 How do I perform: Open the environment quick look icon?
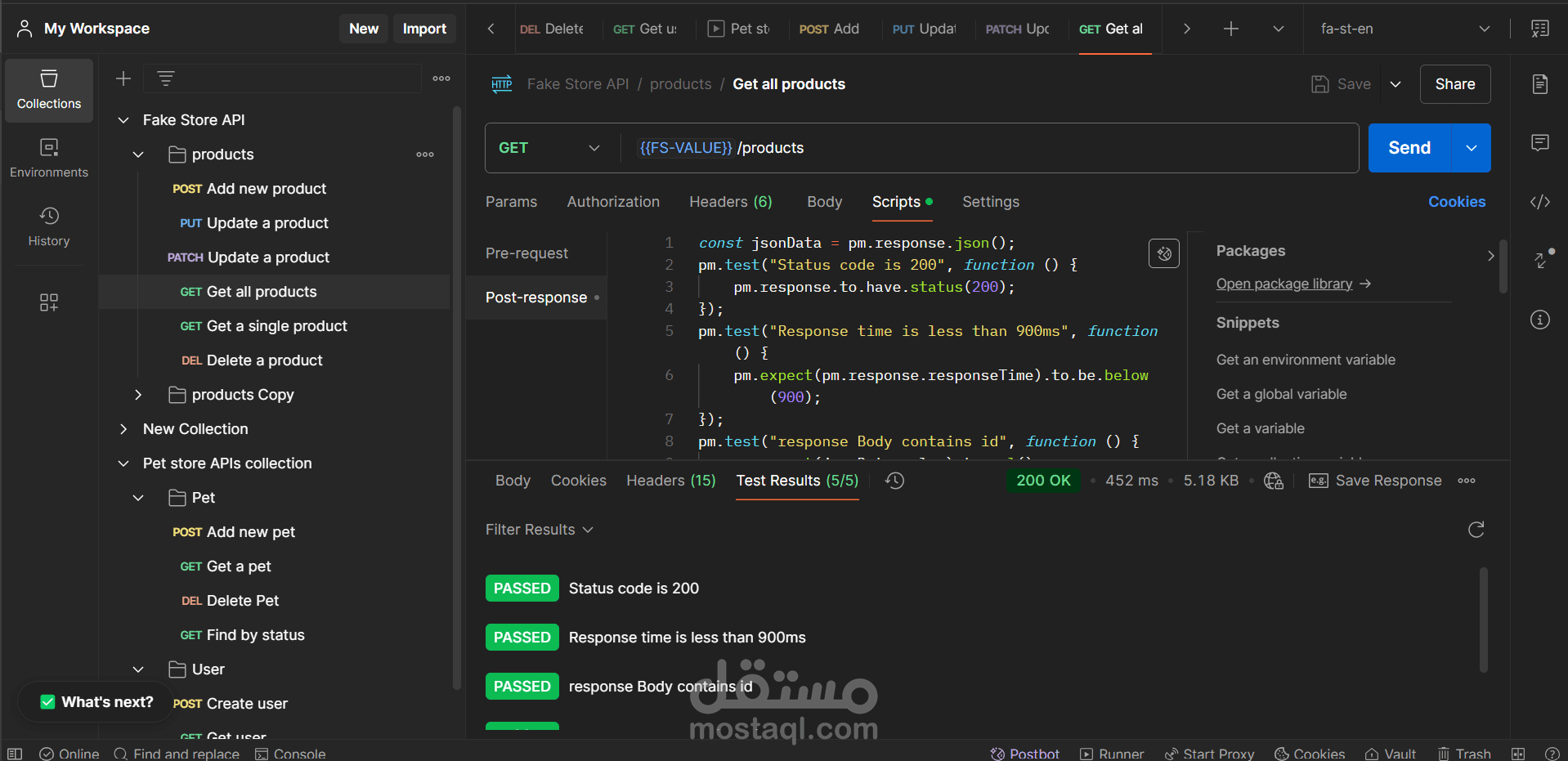(1540, 29)
